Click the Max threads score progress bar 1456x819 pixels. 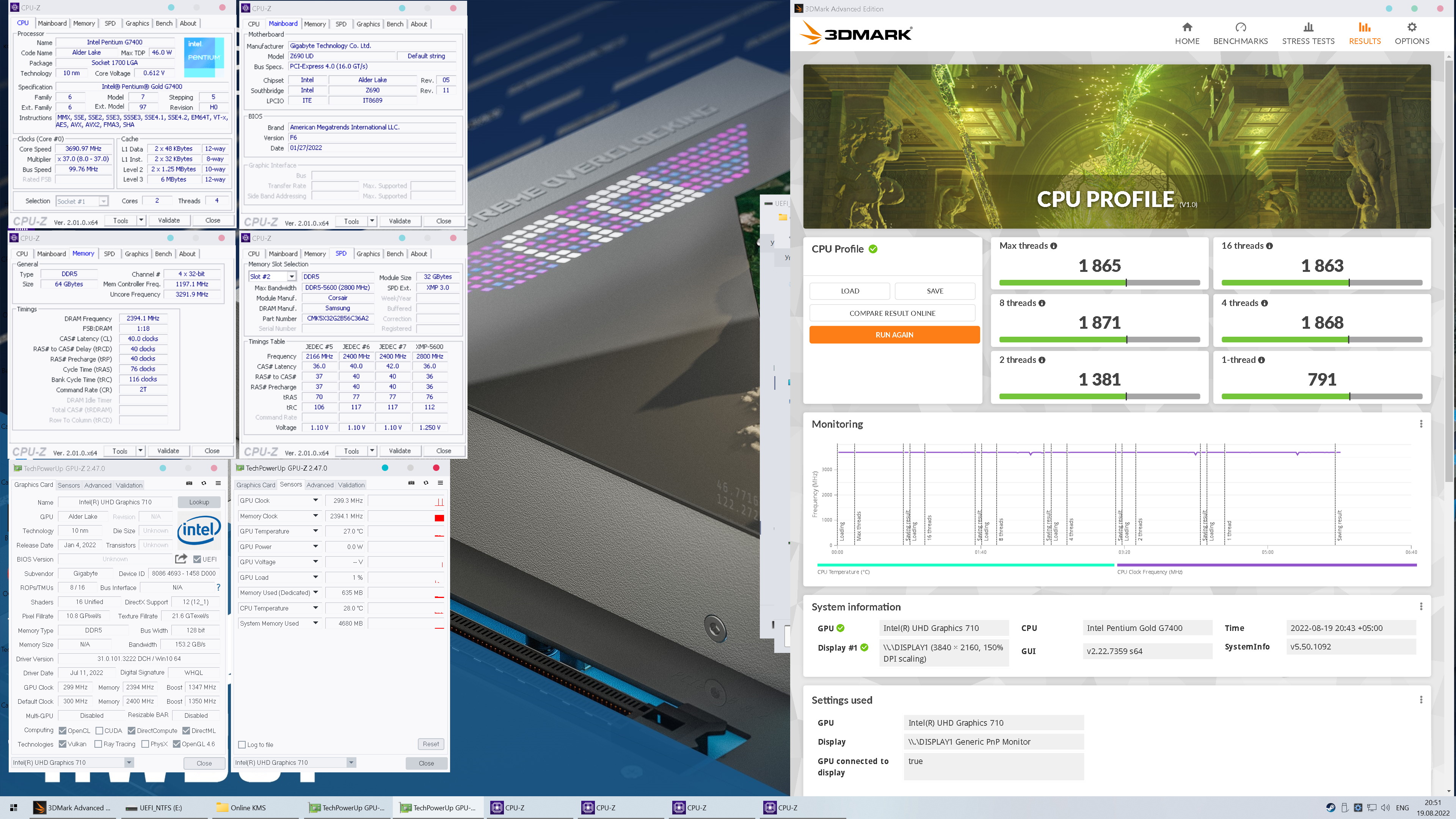coord(1099,282)
